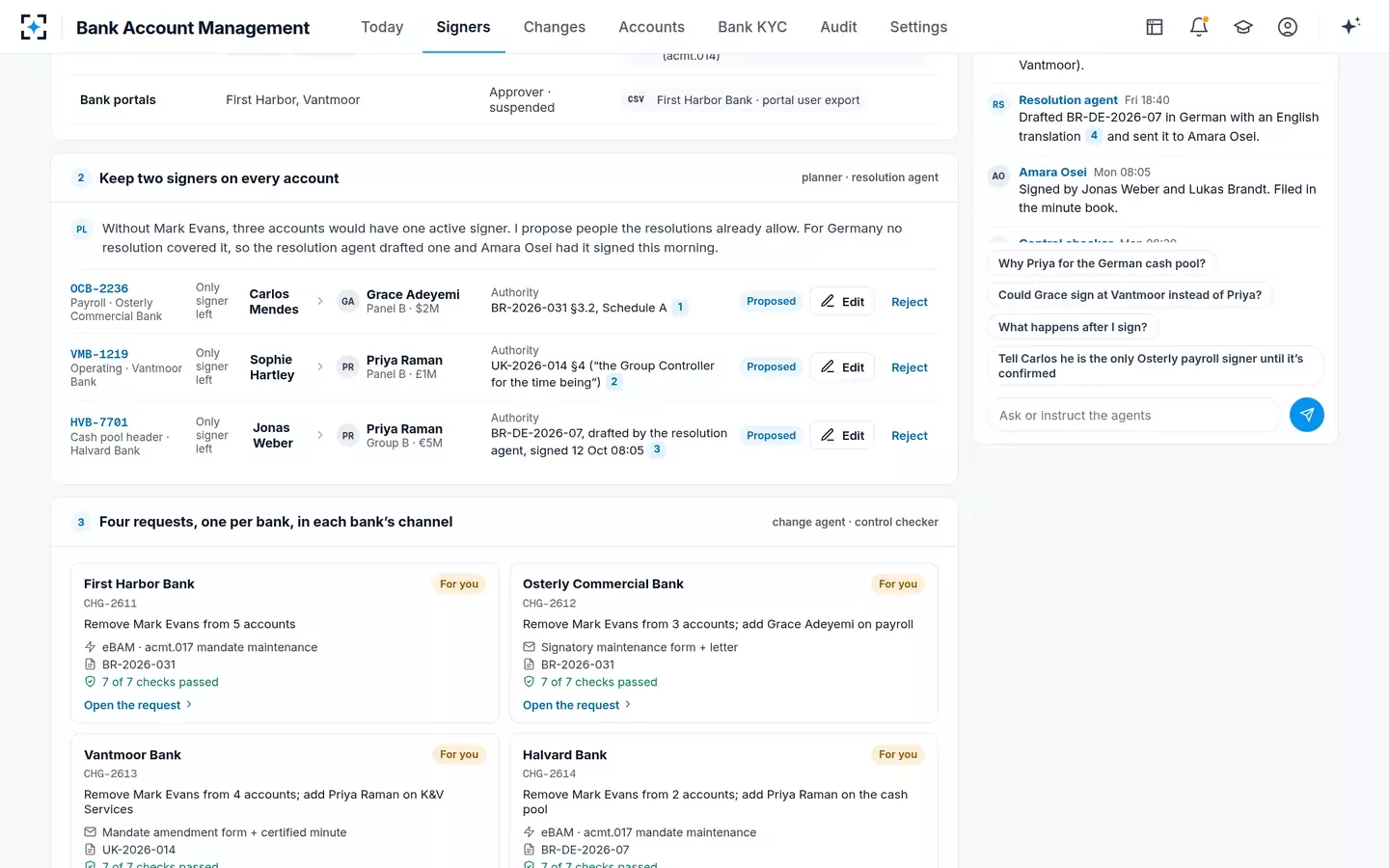Select suggestion 'What happens after I sign?'
Image resolution: width=1389 pixels, height=868 pixels.
click(1073, 327)
